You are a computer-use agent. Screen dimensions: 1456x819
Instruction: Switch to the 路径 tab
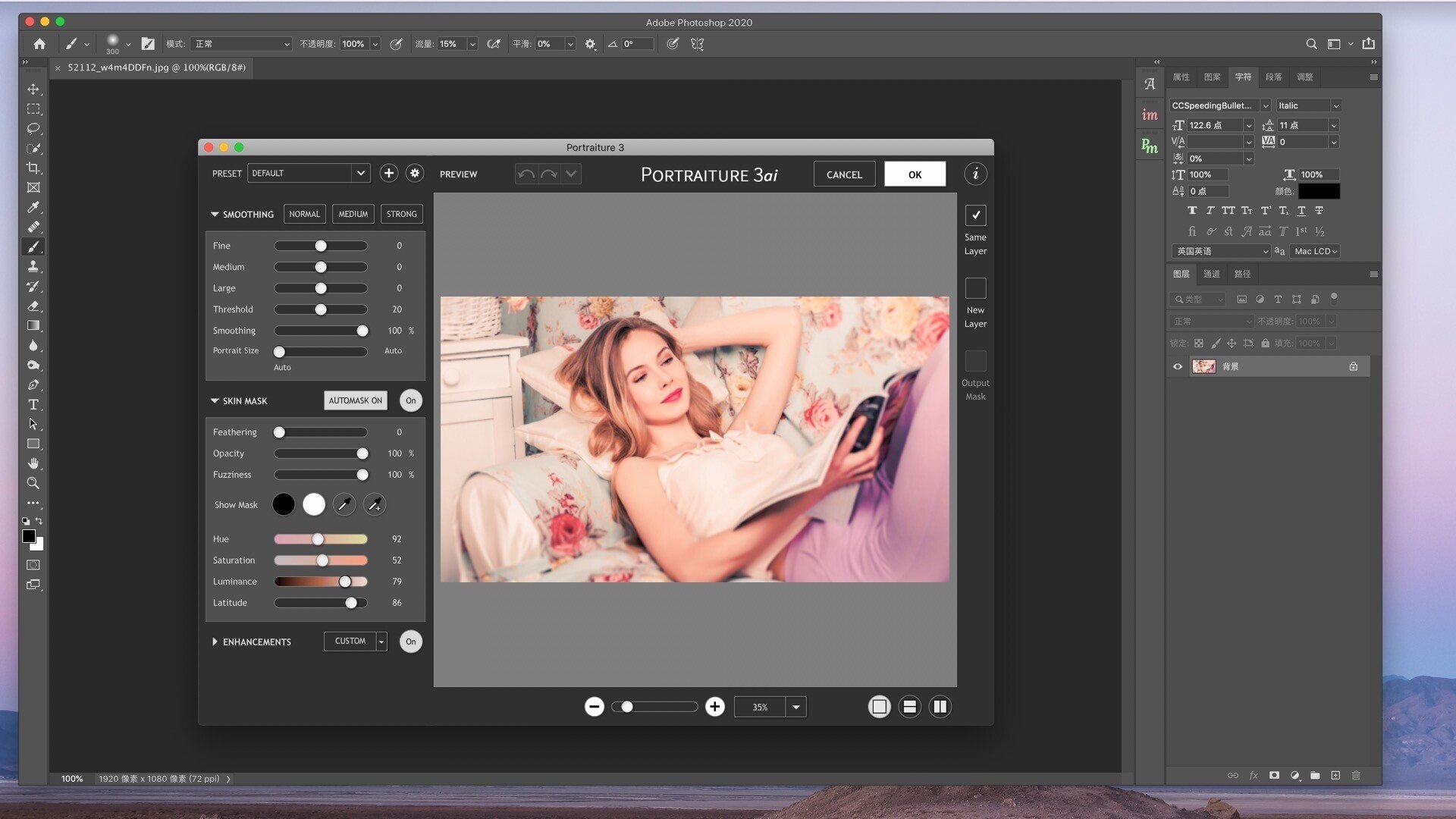[x=1243, y=275]
